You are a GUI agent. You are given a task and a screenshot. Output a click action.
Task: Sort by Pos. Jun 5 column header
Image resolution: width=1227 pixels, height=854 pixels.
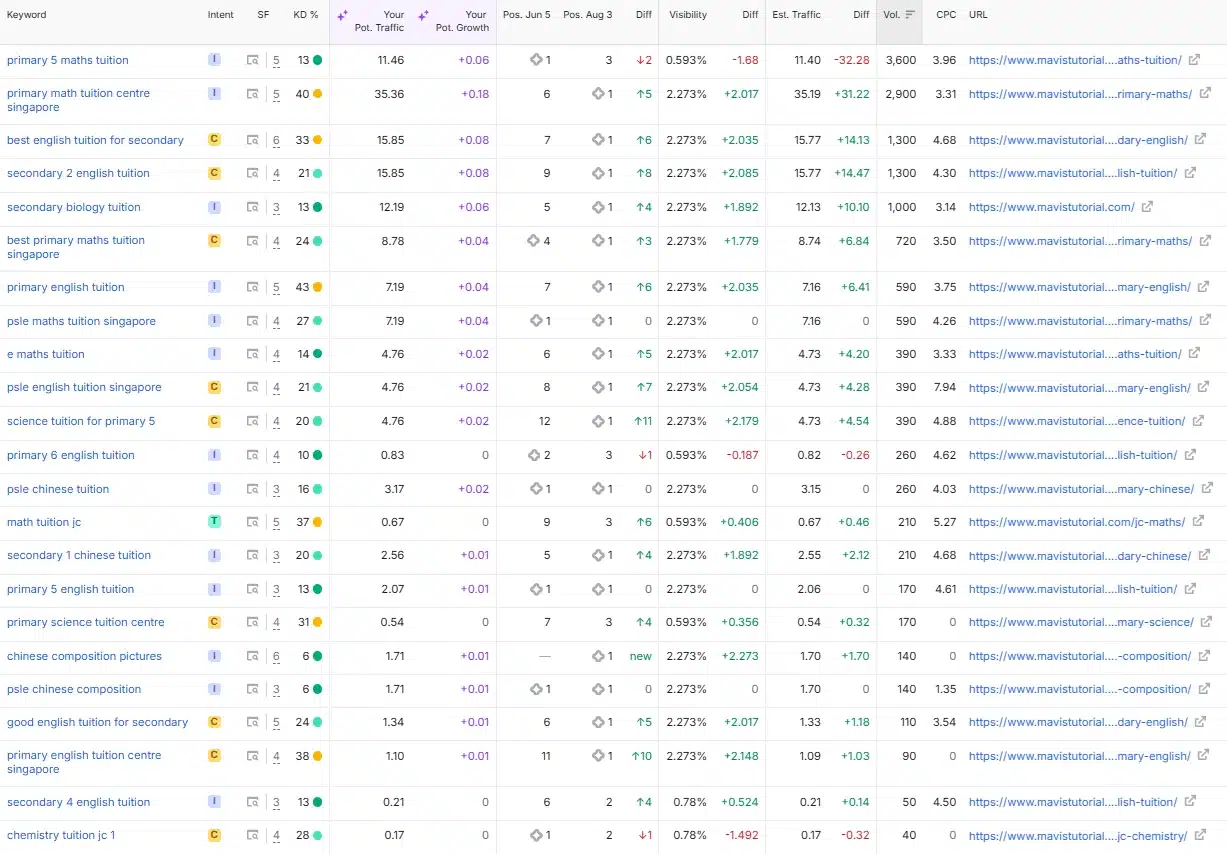click(x=526, y=15)
